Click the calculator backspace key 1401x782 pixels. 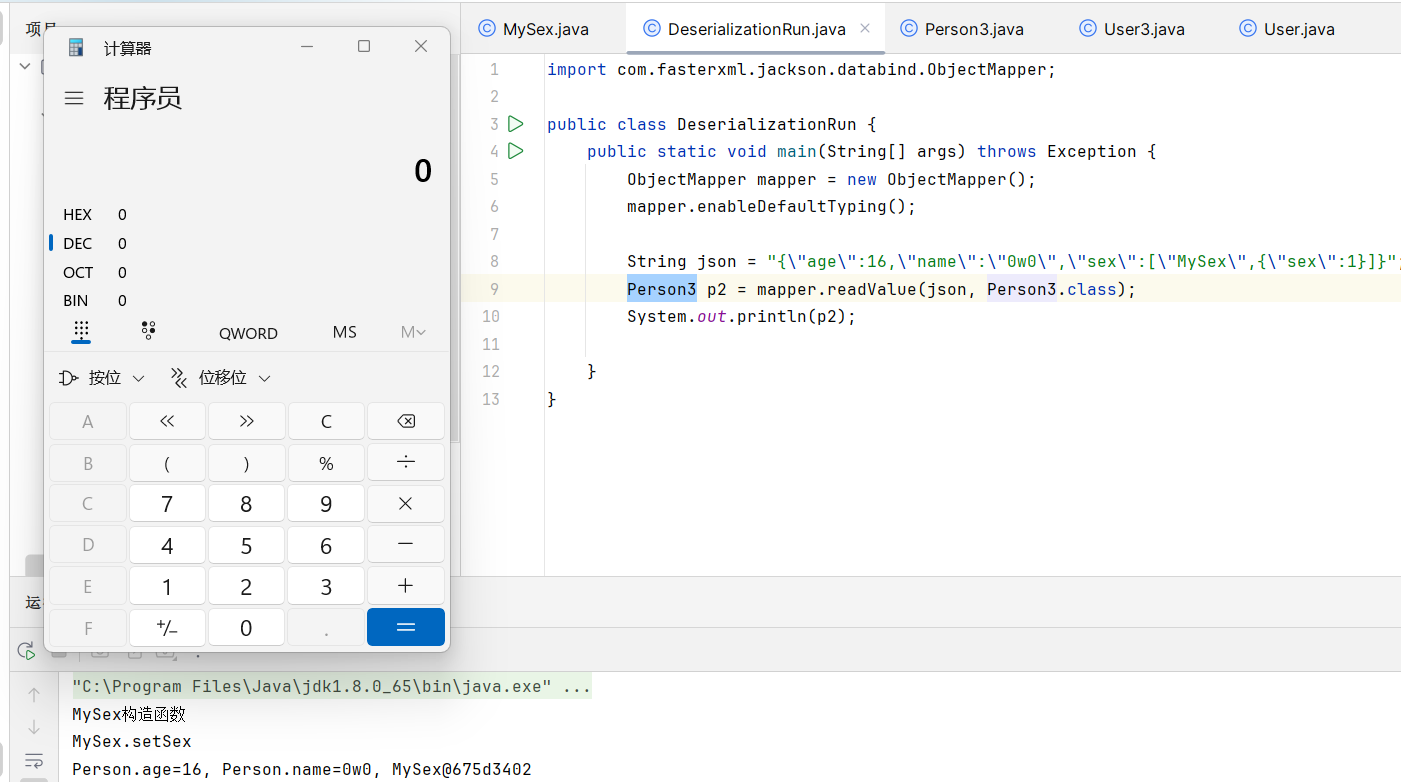(406, 422)
